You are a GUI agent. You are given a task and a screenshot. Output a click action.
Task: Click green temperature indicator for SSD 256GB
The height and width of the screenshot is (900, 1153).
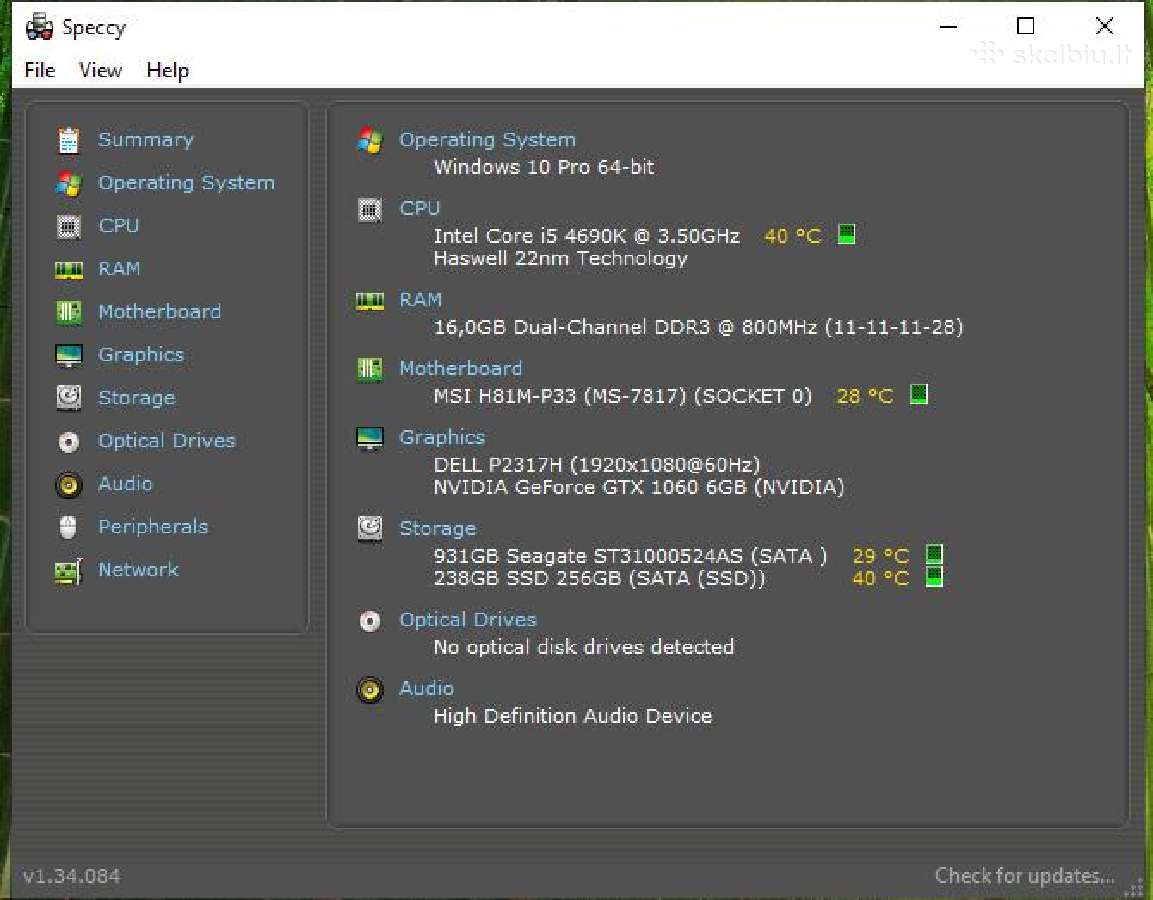934,576
